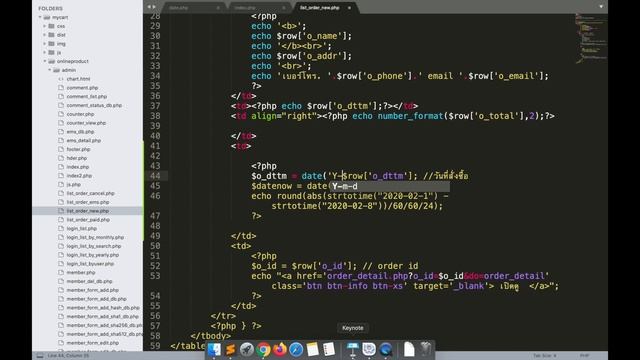This screenshot has width=640, height=360.
Task: Open member.php in sidebar
Action: (81, 272)
